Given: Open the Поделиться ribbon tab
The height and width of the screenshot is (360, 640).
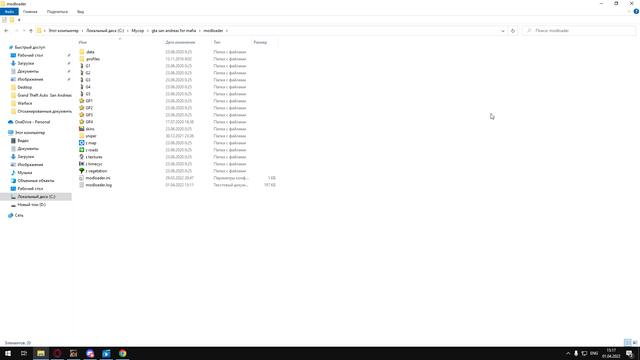Looking at the screenshot, I should [x=57, y=11].
